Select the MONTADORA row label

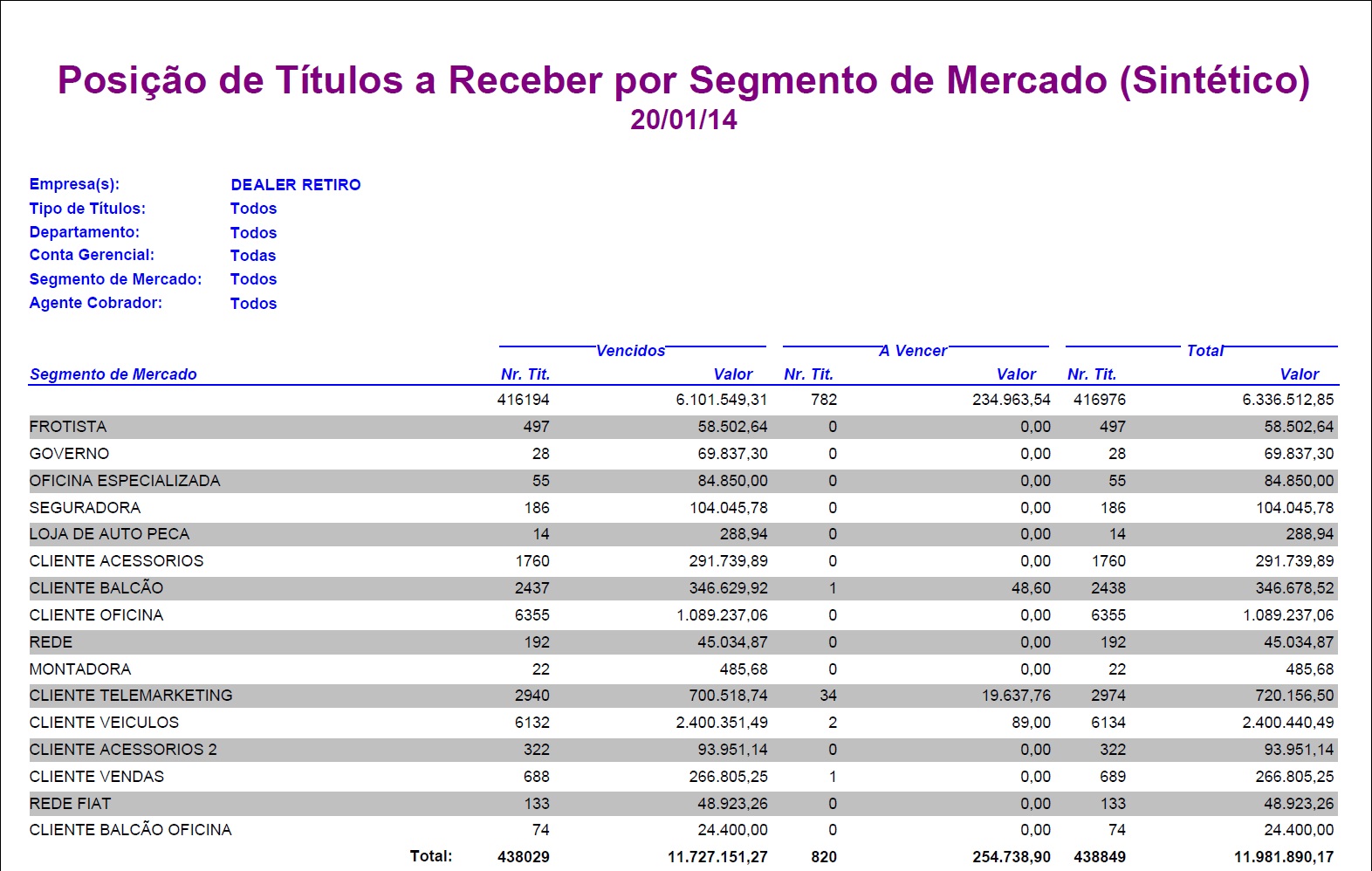[80, 669]
